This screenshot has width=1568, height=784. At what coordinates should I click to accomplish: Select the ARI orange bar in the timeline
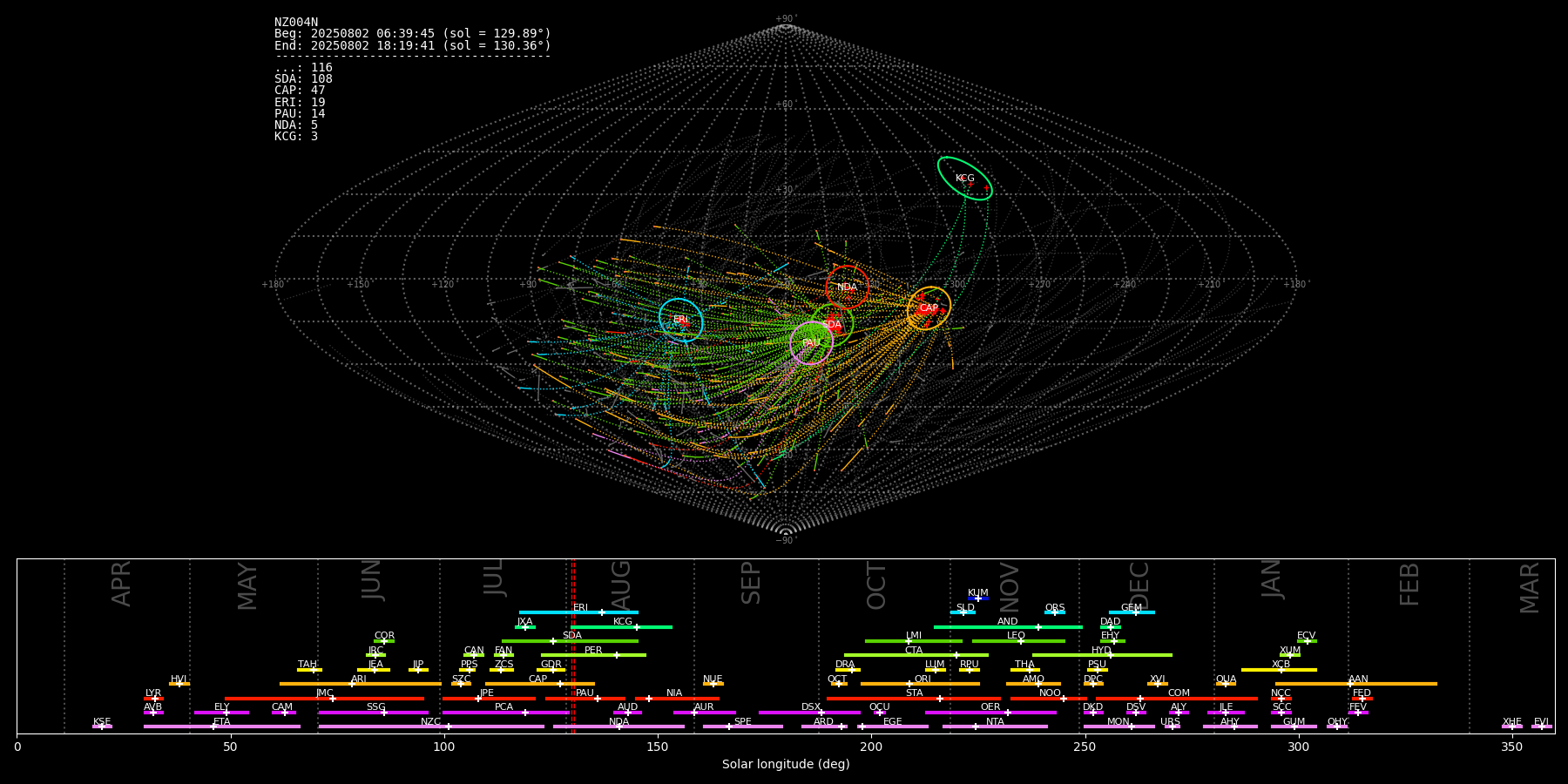pos(360,684)
